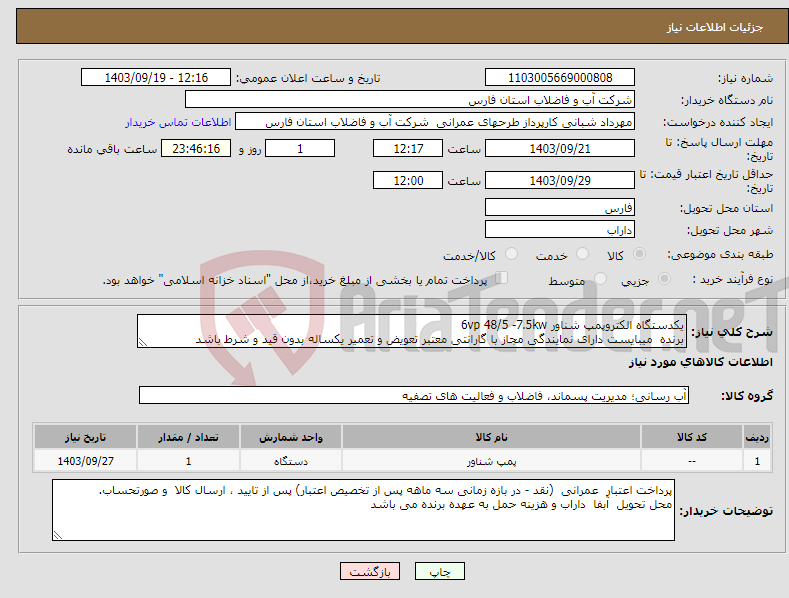The height and width of the screenshot is (598, 789).
Task: Click the کد کالا column header
Action: (x=692, y=437)
